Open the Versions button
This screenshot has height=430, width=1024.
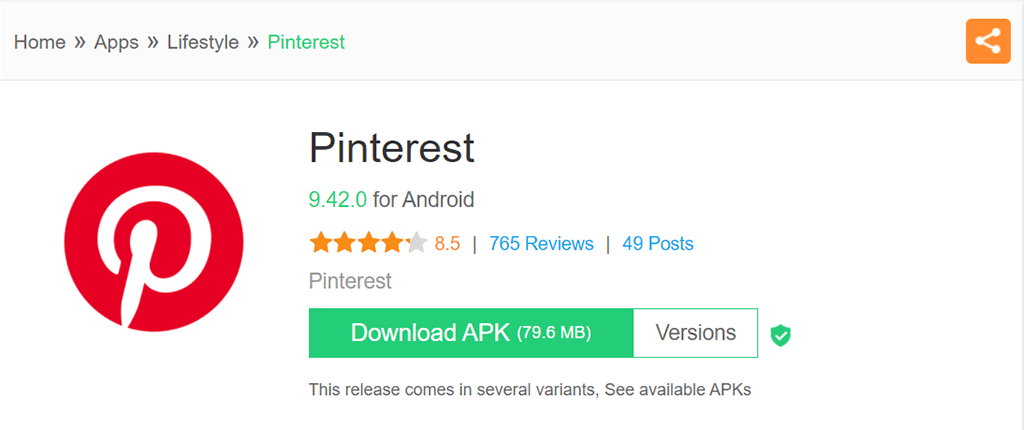coord(696,333)
